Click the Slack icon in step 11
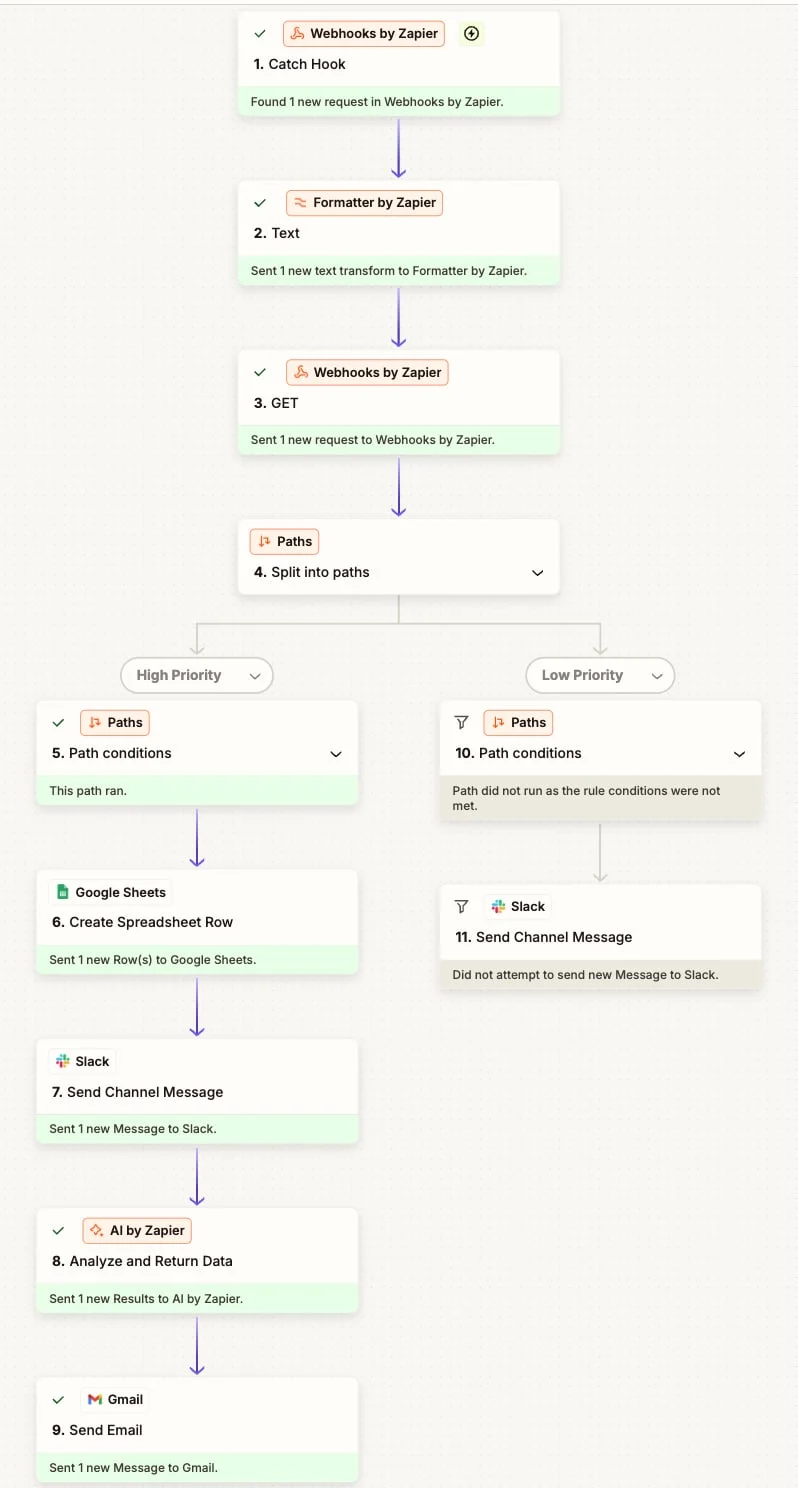This screenshot has height=1488, width=798. click(x=498, y=906)
